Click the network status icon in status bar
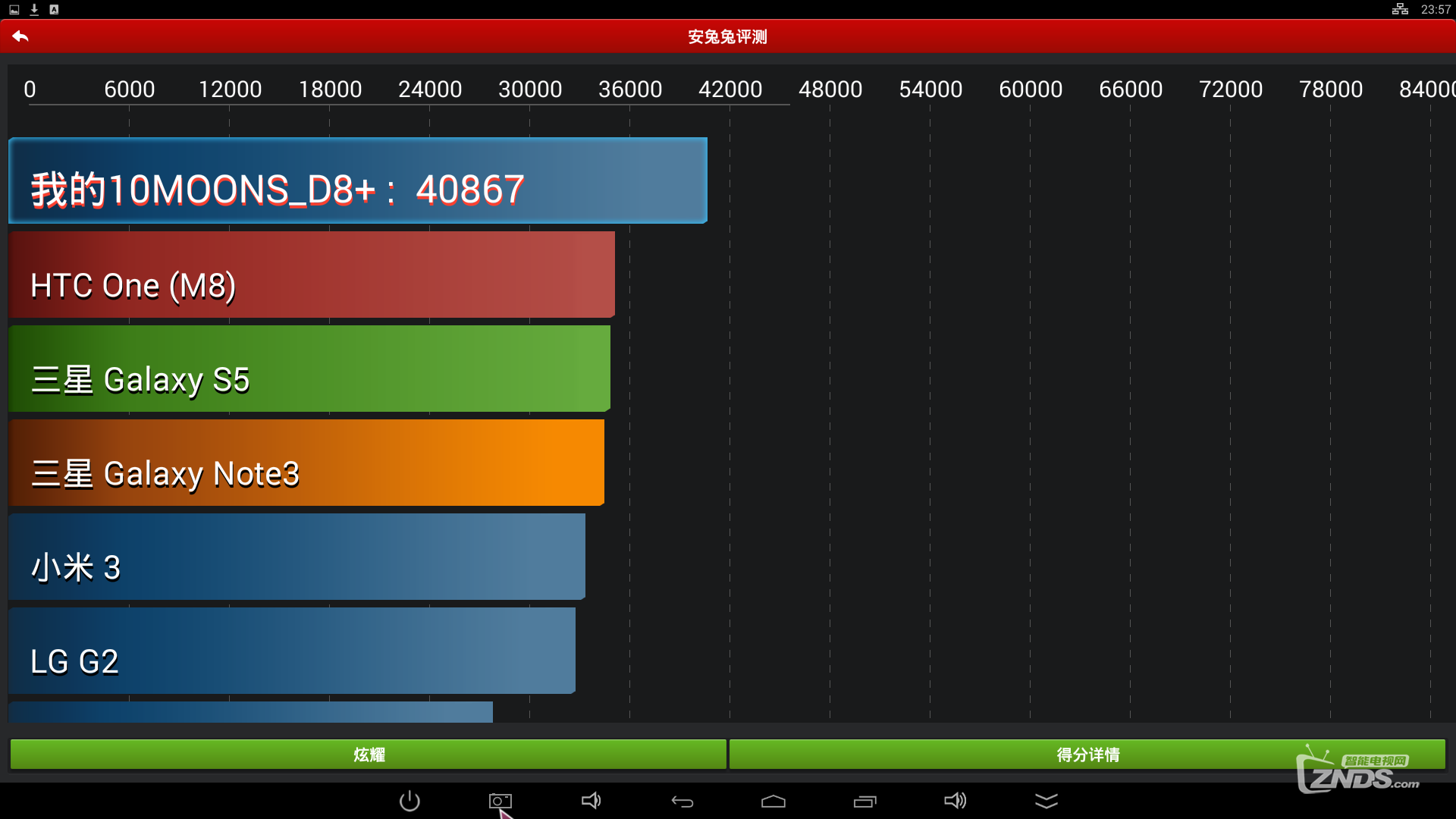Image resolution: width=1456 pixels, height=819 pixels. click(1400, 9)
